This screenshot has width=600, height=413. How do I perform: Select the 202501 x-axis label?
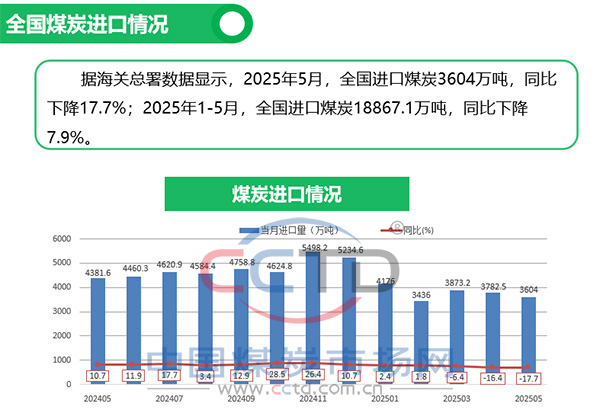[385, 398]
